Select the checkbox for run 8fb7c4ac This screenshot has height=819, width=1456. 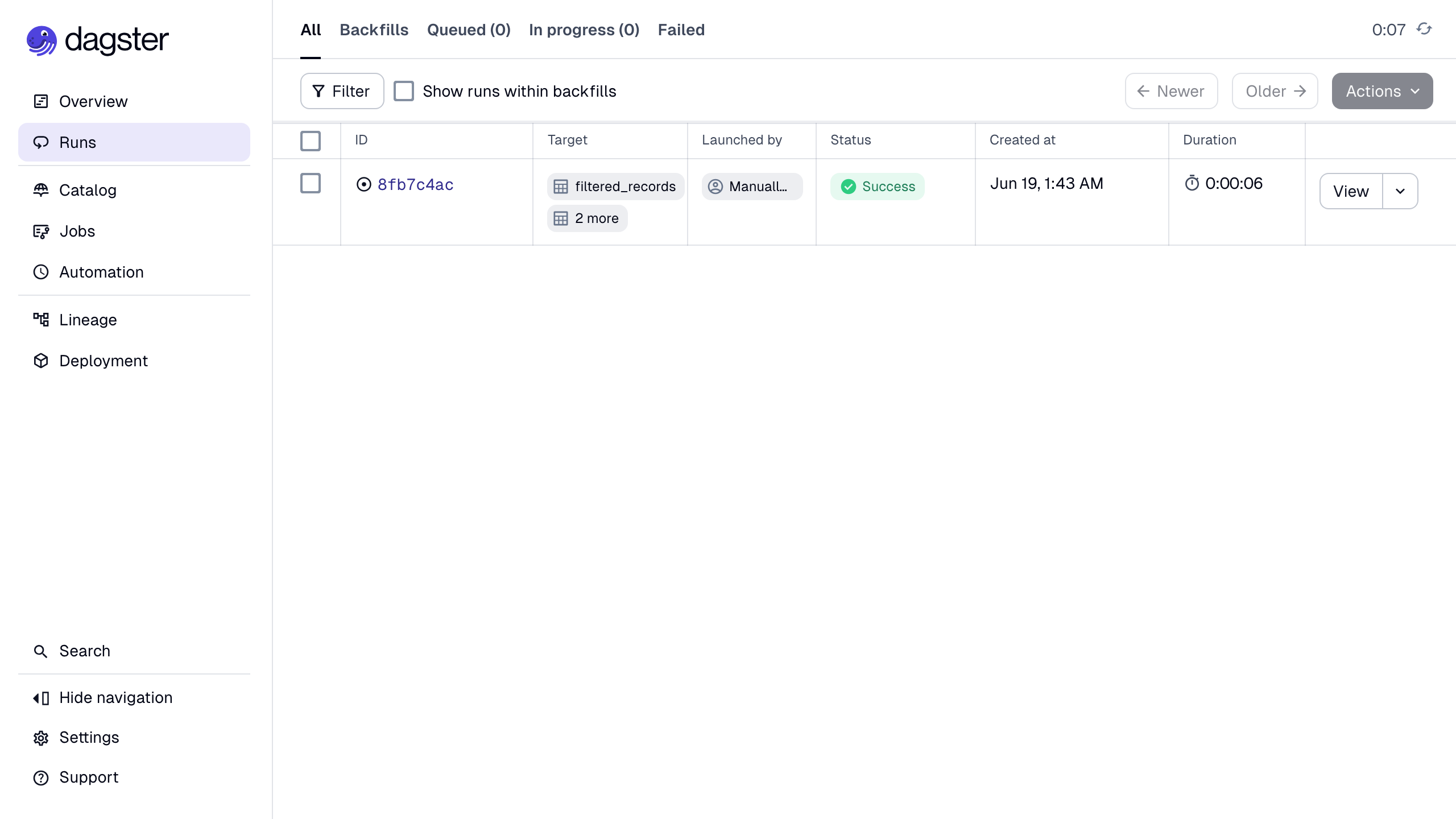tap(311, 183)
